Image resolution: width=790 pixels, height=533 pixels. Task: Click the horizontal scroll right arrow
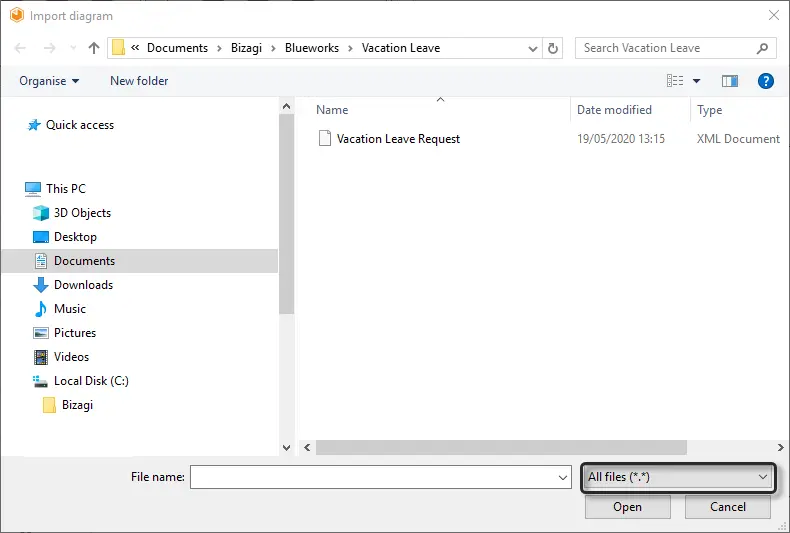pyautogui.click(x=780, y=447)
